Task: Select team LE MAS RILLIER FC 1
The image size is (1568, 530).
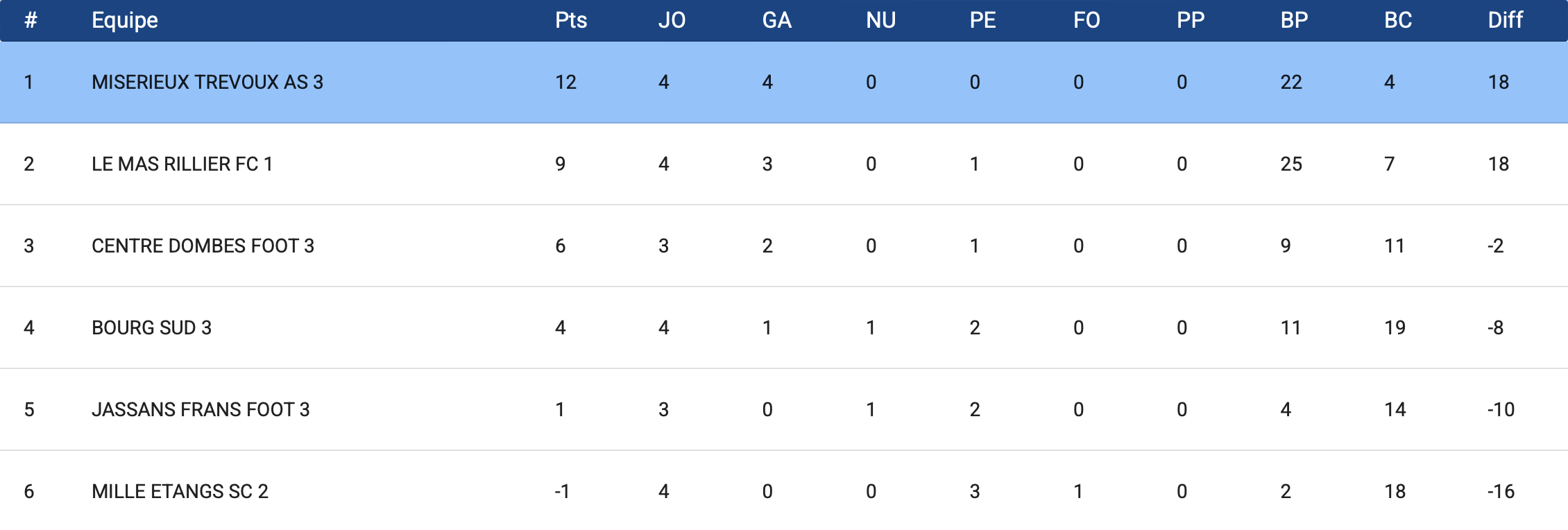Action: (182, 164)
